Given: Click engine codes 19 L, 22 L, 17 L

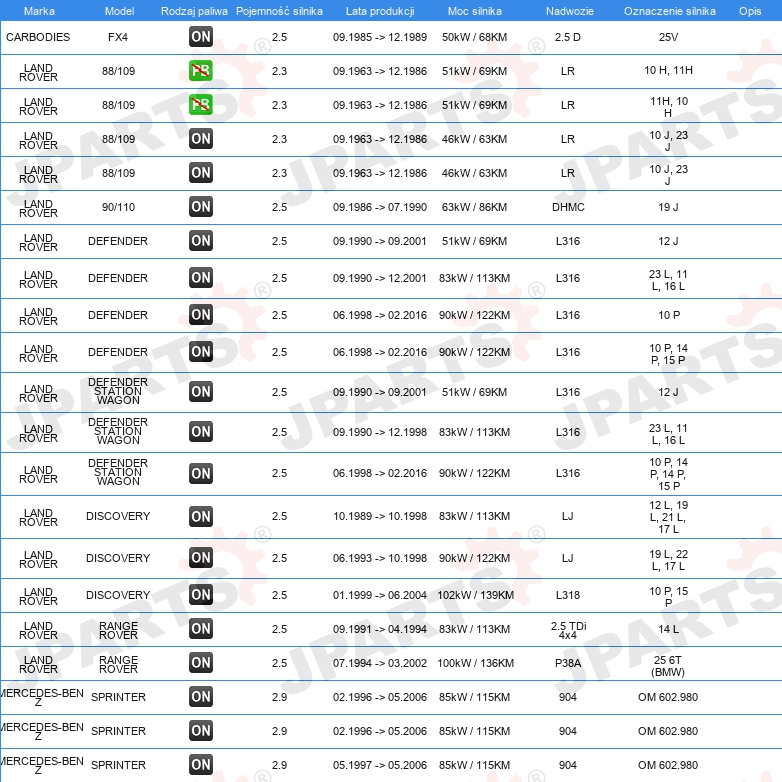Looking at the screenshot, I should (668, 560).
